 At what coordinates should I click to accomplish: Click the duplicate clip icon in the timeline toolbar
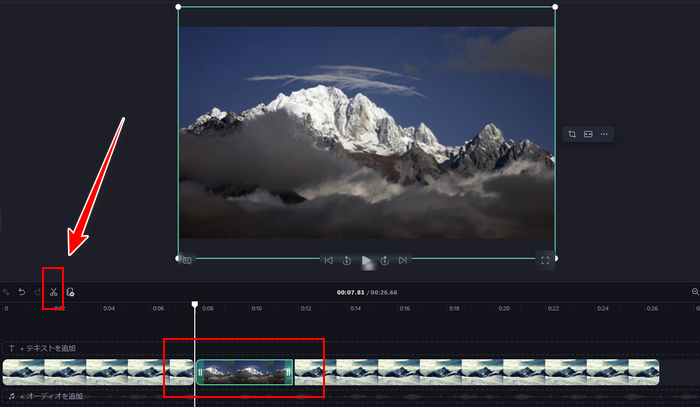(x=70, y=292)
